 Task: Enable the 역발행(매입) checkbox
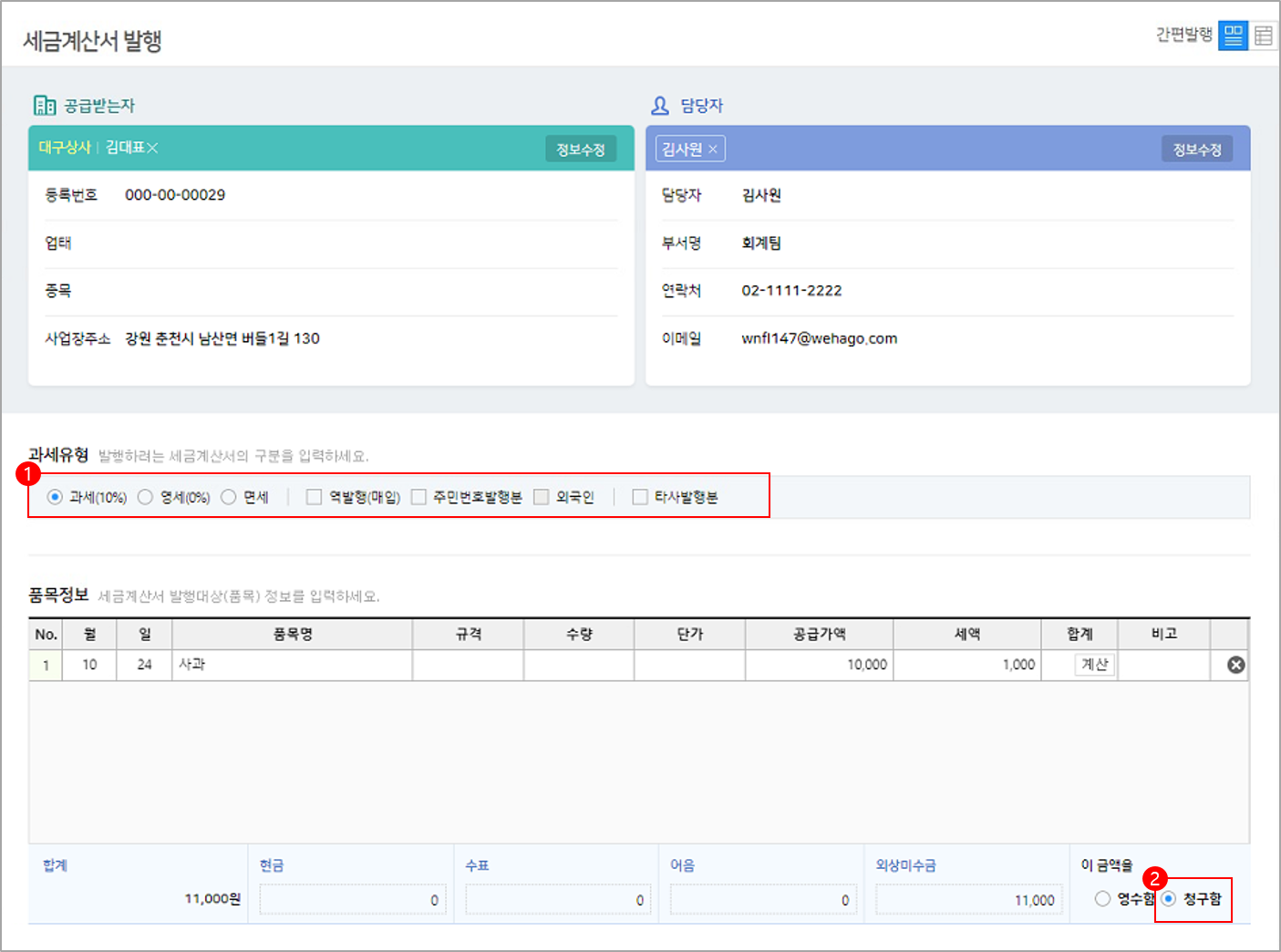314,496
